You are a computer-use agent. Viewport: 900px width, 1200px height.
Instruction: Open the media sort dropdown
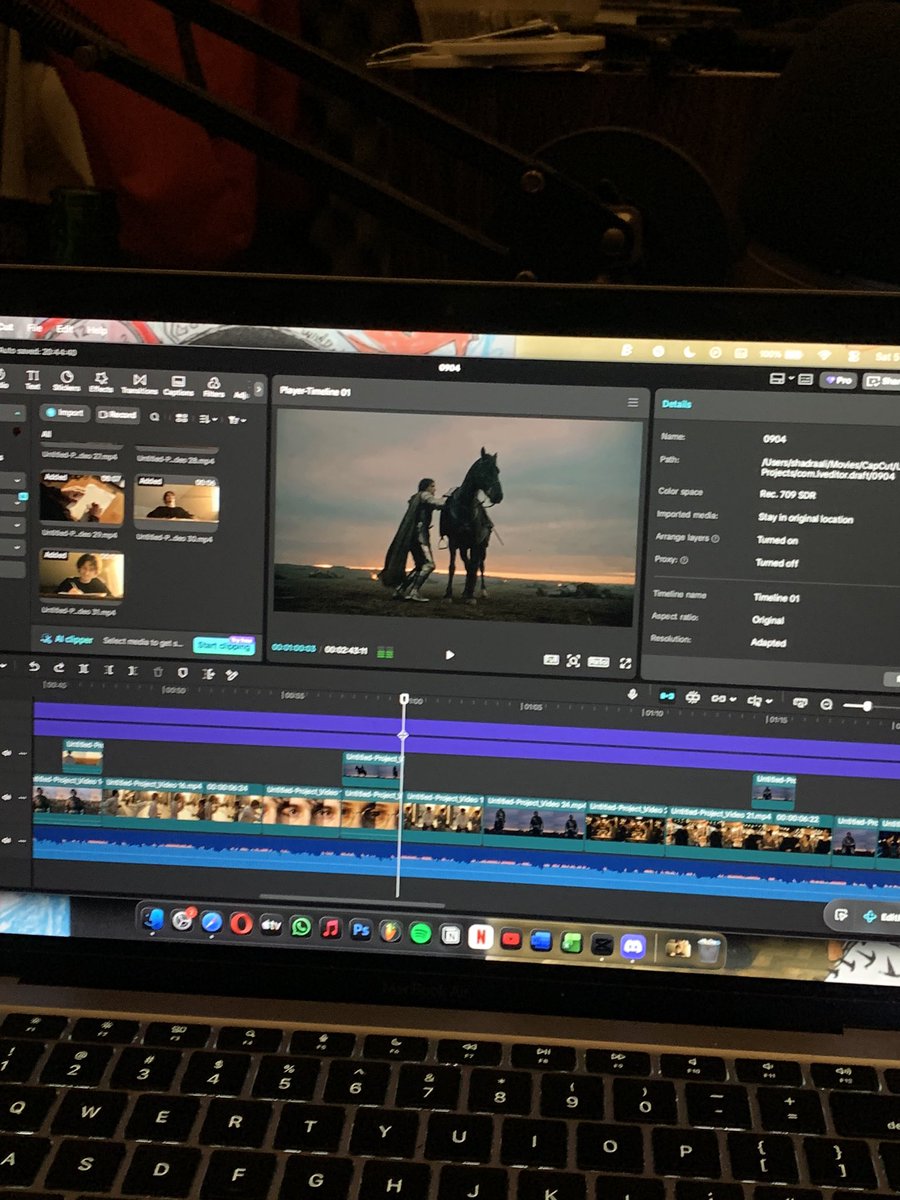(206, 419)
